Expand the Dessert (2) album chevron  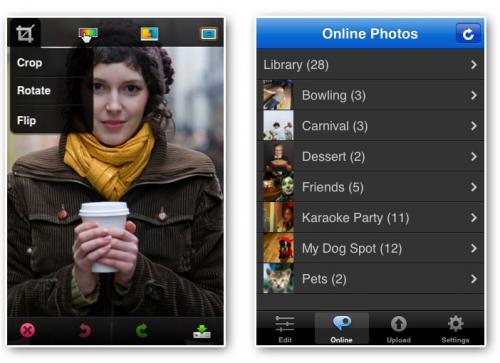click(474, 157)
